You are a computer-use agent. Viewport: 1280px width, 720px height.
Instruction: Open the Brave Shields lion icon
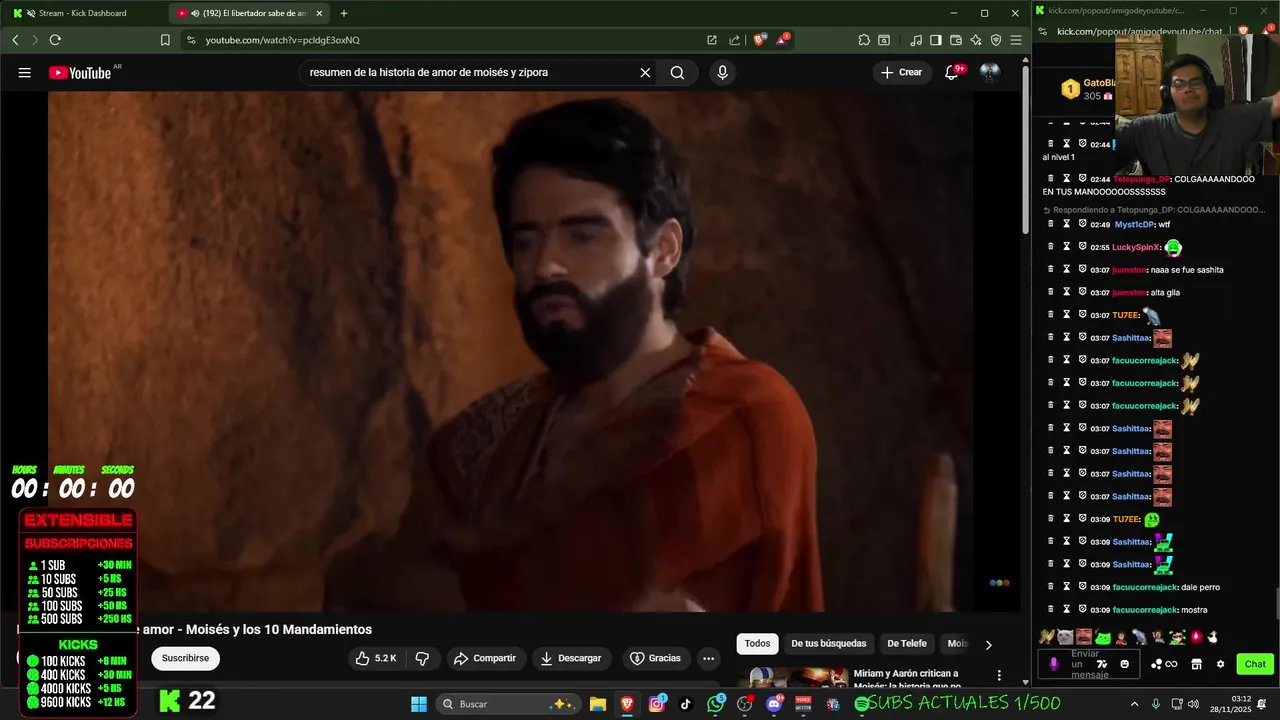(760, 40)
